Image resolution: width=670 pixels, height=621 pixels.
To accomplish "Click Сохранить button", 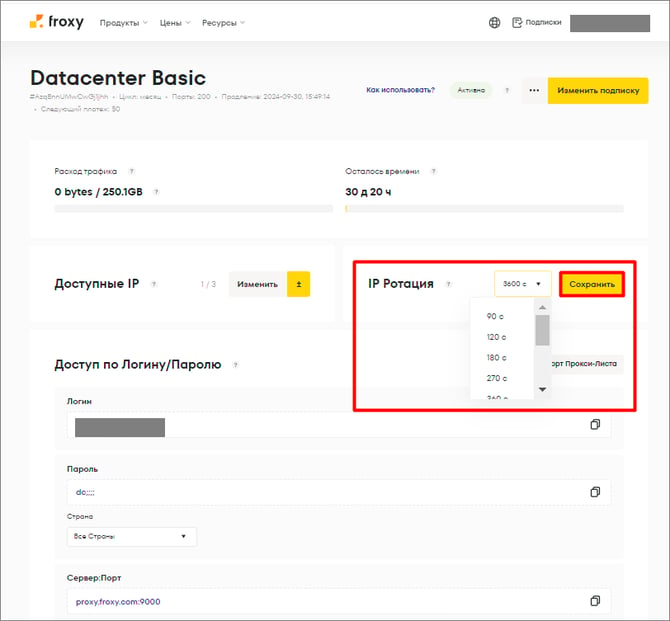I will pos(592,284).
